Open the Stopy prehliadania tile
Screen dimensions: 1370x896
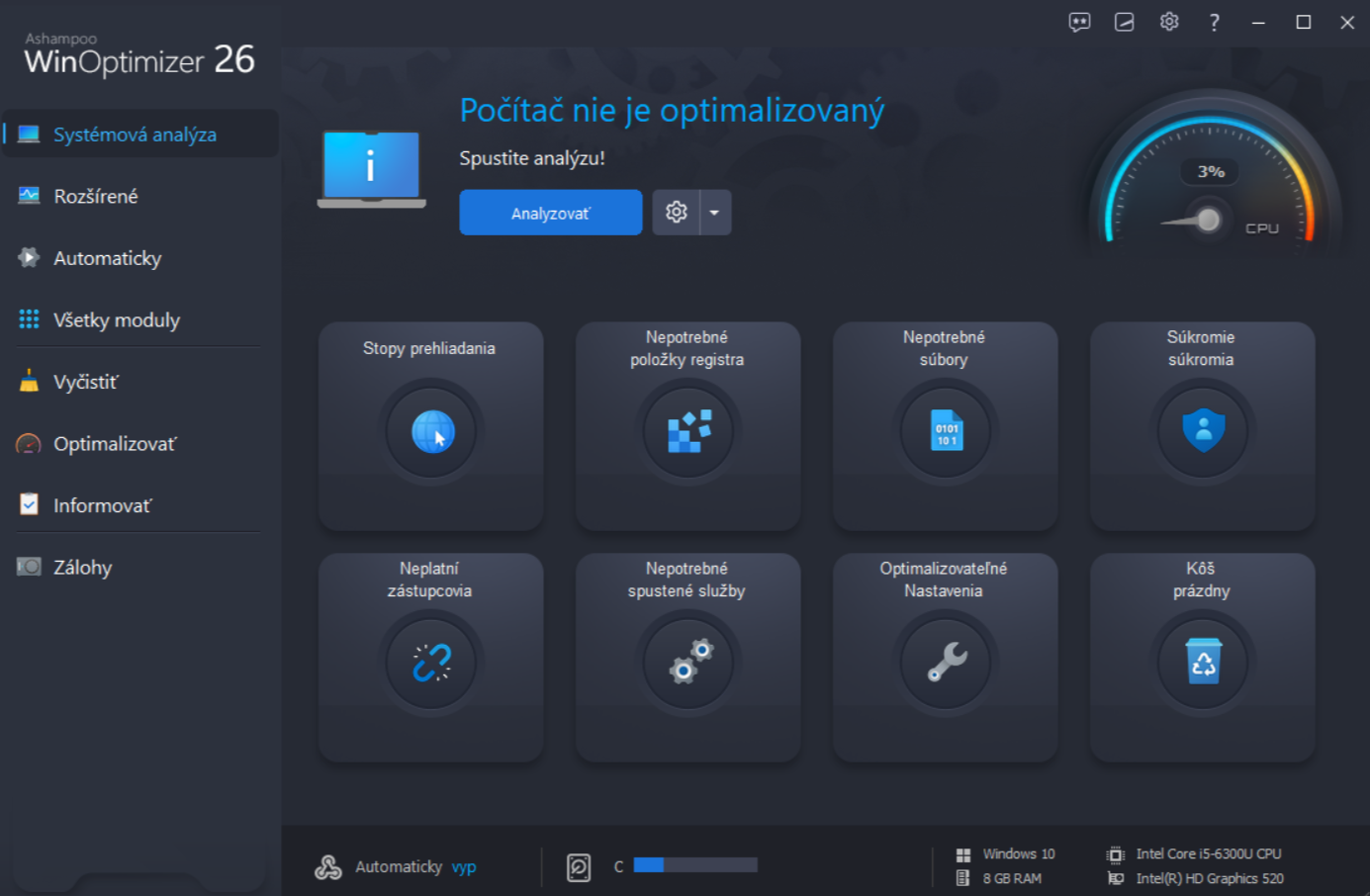(431, 426)
